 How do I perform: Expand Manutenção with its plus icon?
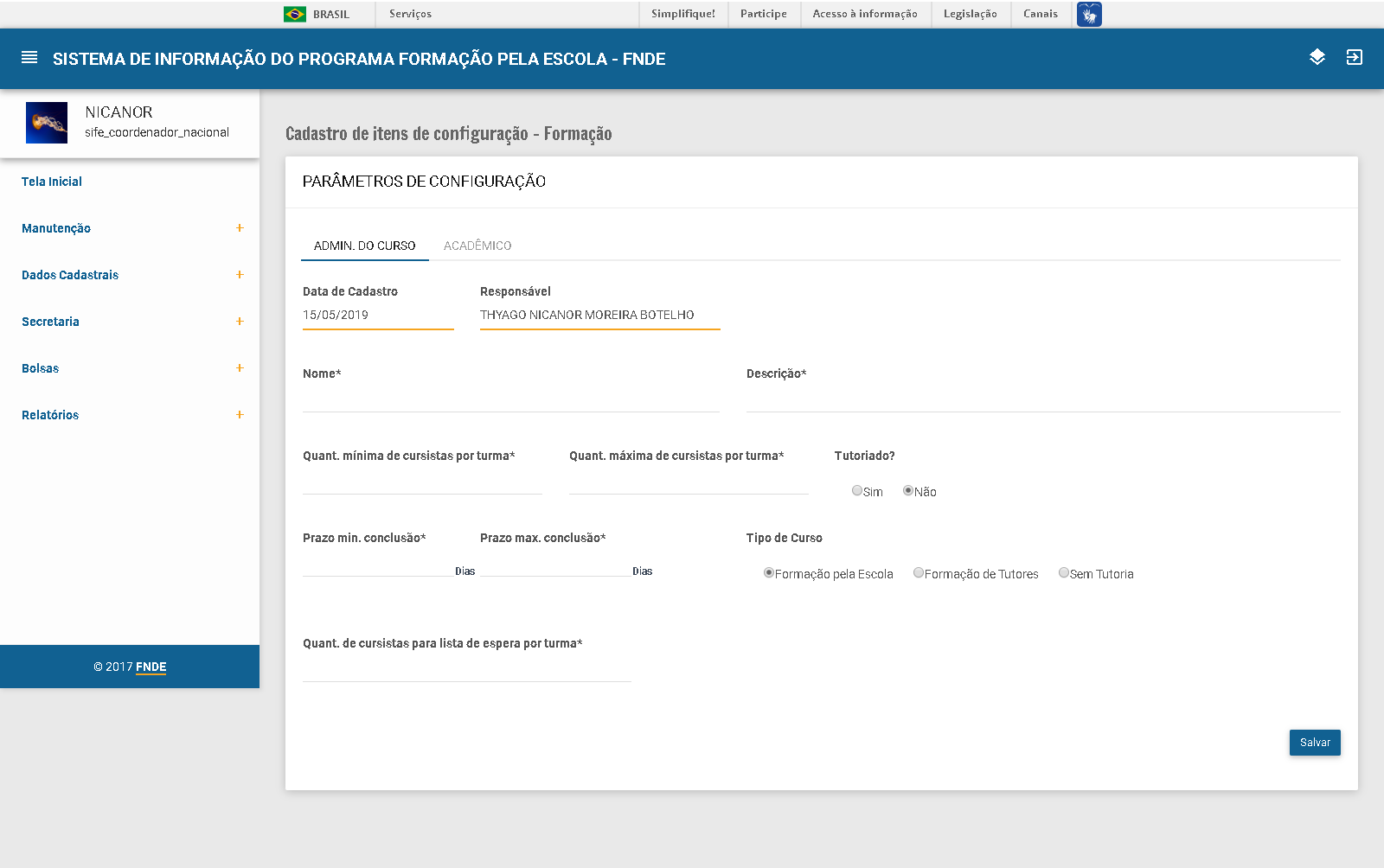tap(240, 228)
